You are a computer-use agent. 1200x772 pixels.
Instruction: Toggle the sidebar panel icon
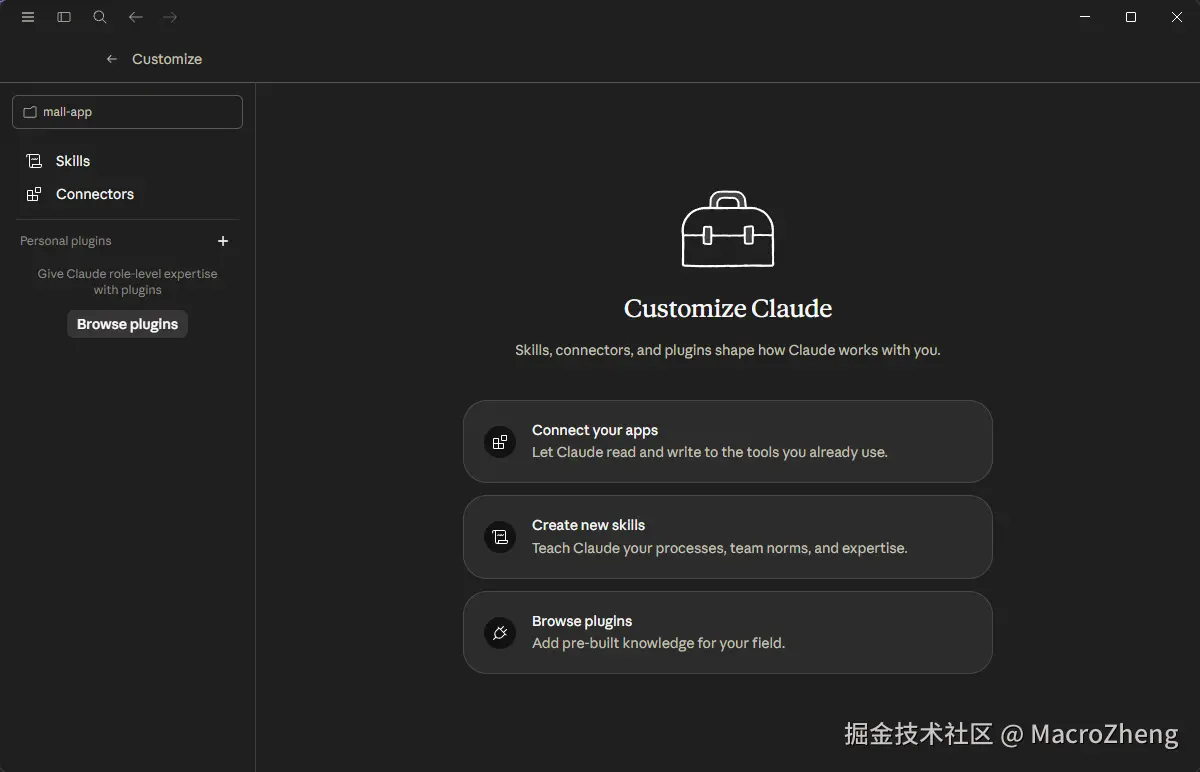[64, 17]
